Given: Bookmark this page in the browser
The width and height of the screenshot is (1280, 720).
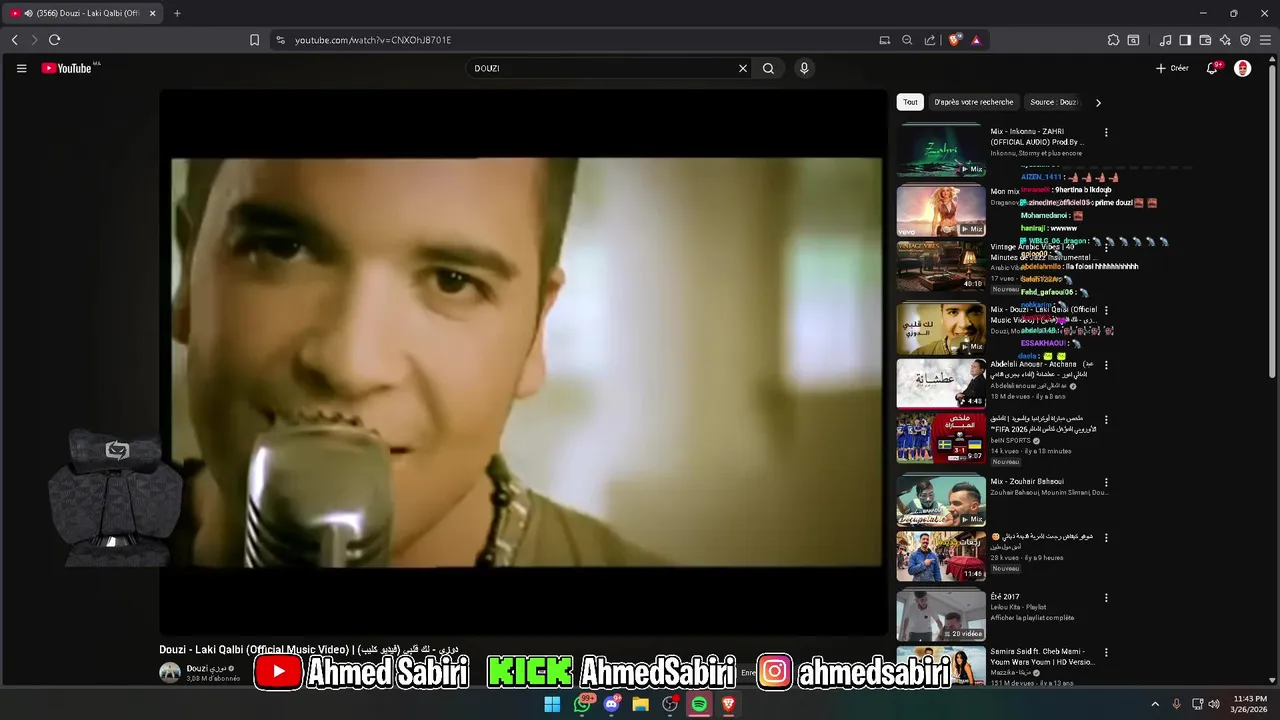Looking at the screenshot, I should tap(254, 40).
